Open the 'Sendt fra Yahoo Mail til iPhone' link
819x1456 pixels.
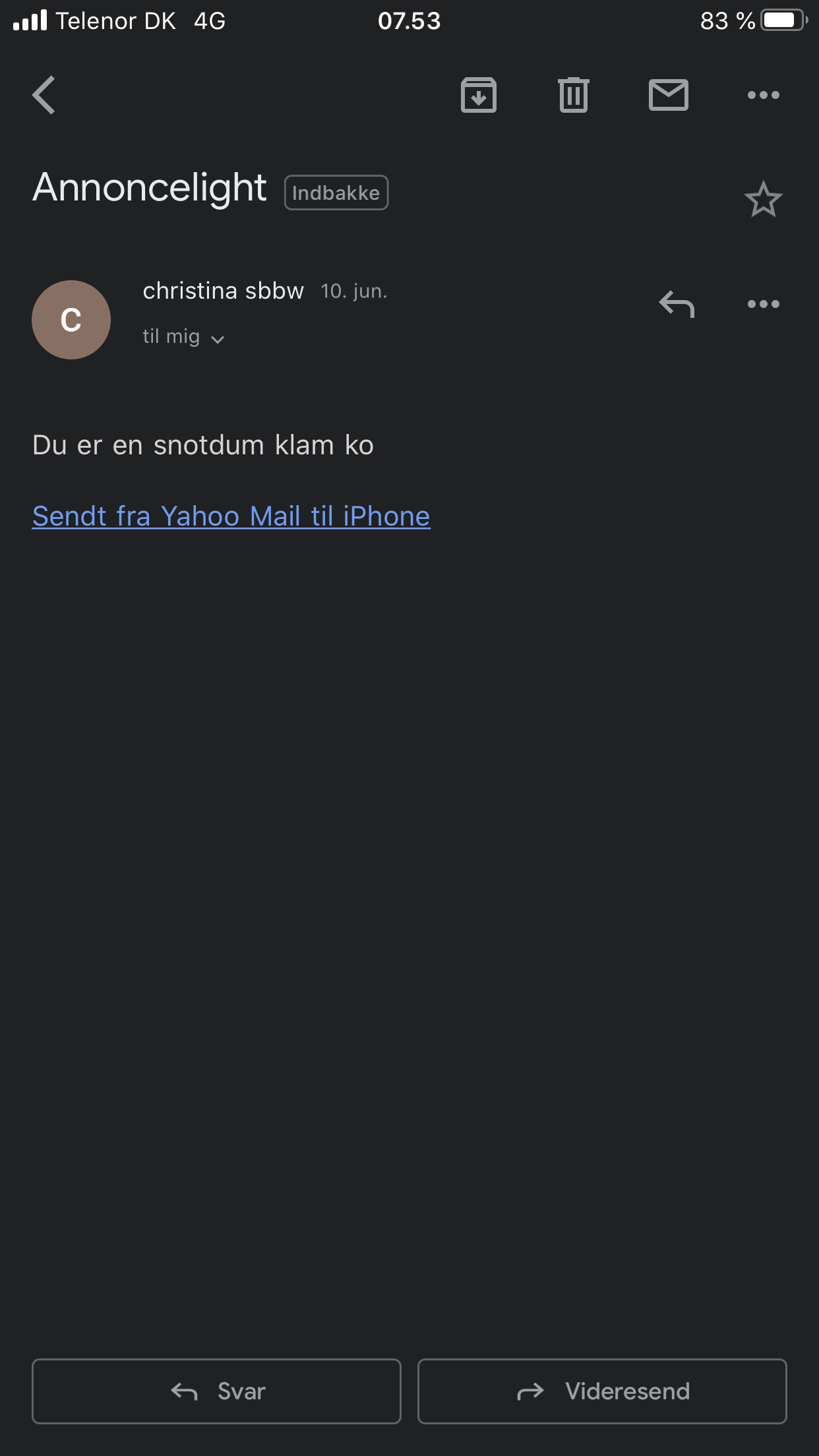[231, 516]
